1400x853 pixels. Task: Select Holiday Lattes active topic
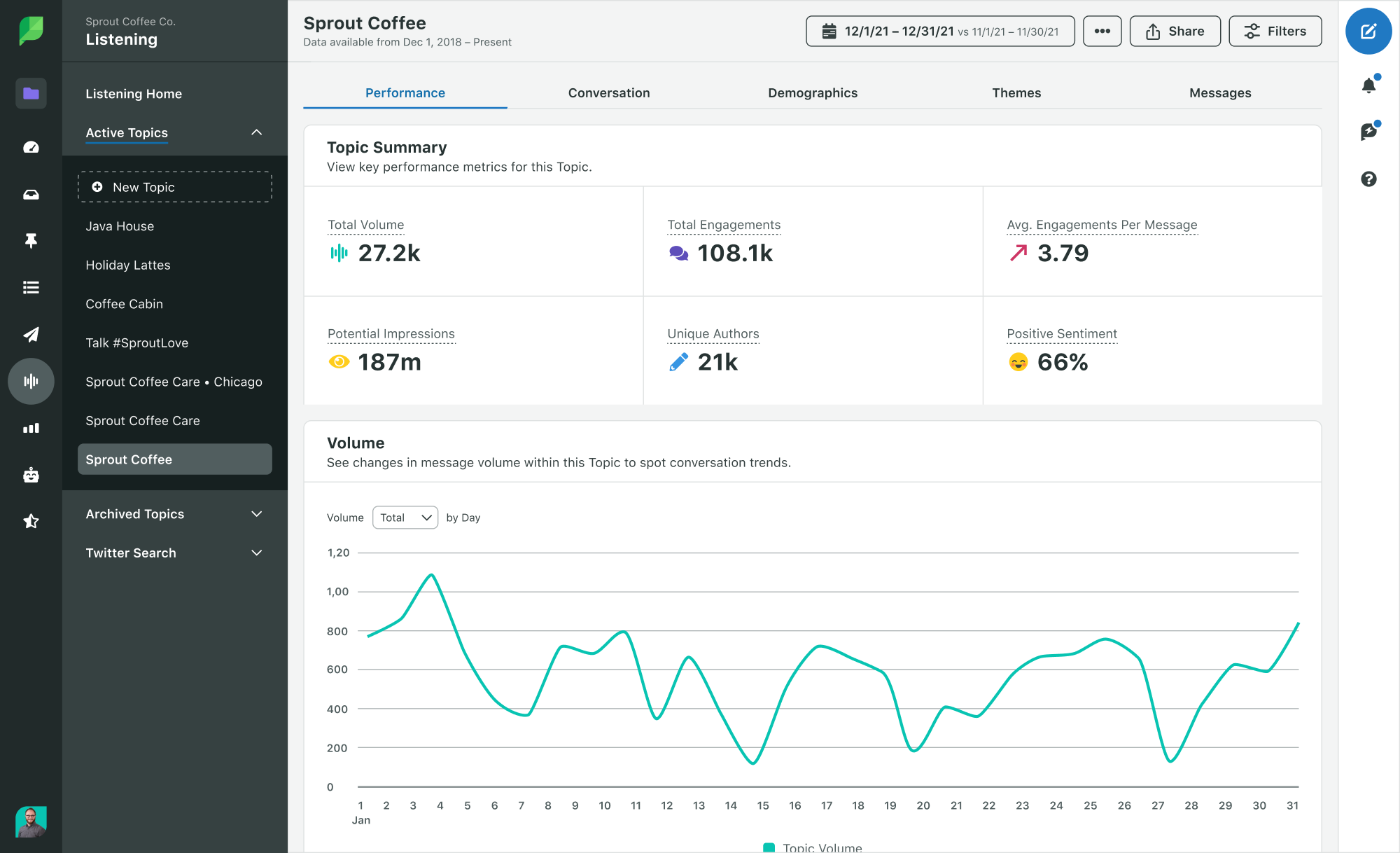[x=128, y=265]
